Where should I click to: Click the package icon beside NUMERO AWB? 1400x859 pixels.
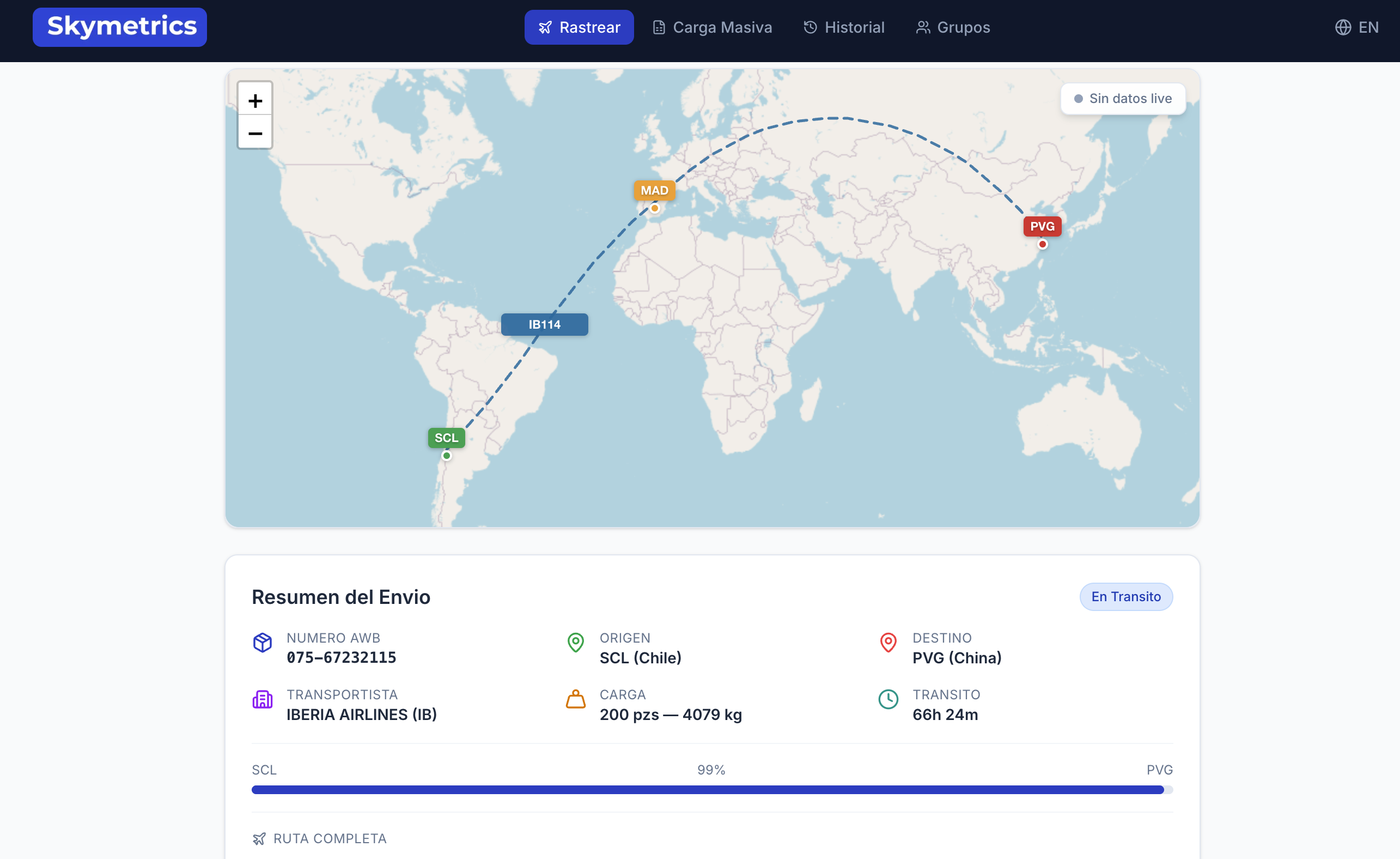(263, 643)
